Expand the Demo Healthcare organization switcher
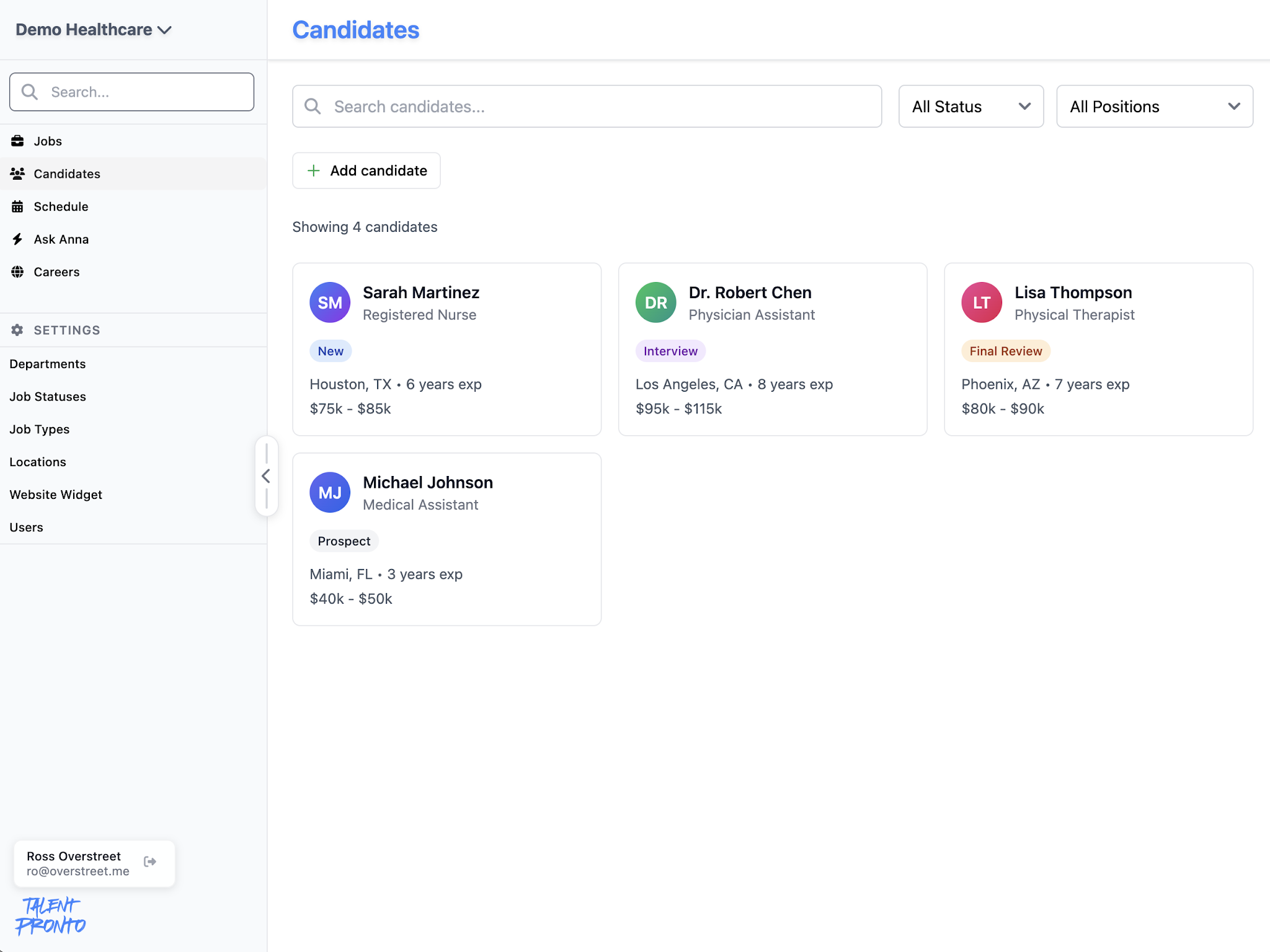The image size is (1270, 952). click(x=93, y=30)
